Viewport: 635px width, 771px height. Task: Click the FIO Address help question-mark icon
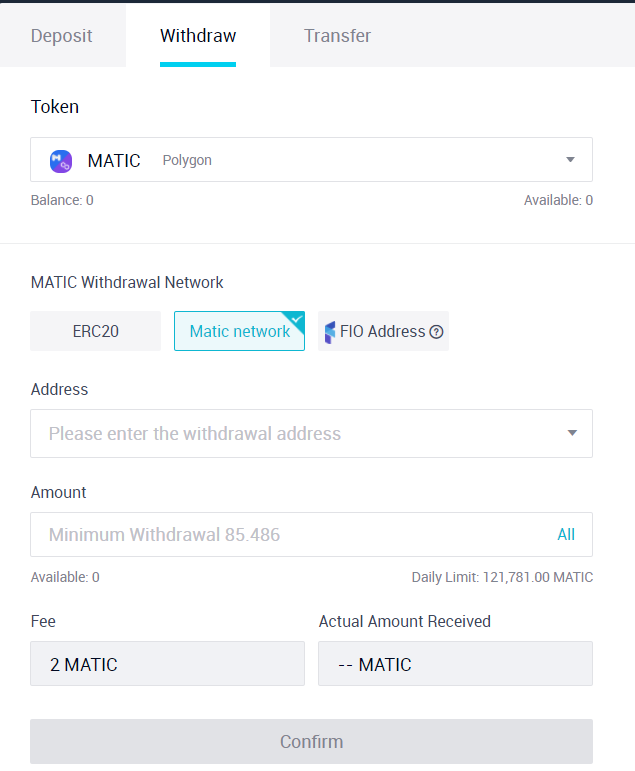(x=436, y=332)
